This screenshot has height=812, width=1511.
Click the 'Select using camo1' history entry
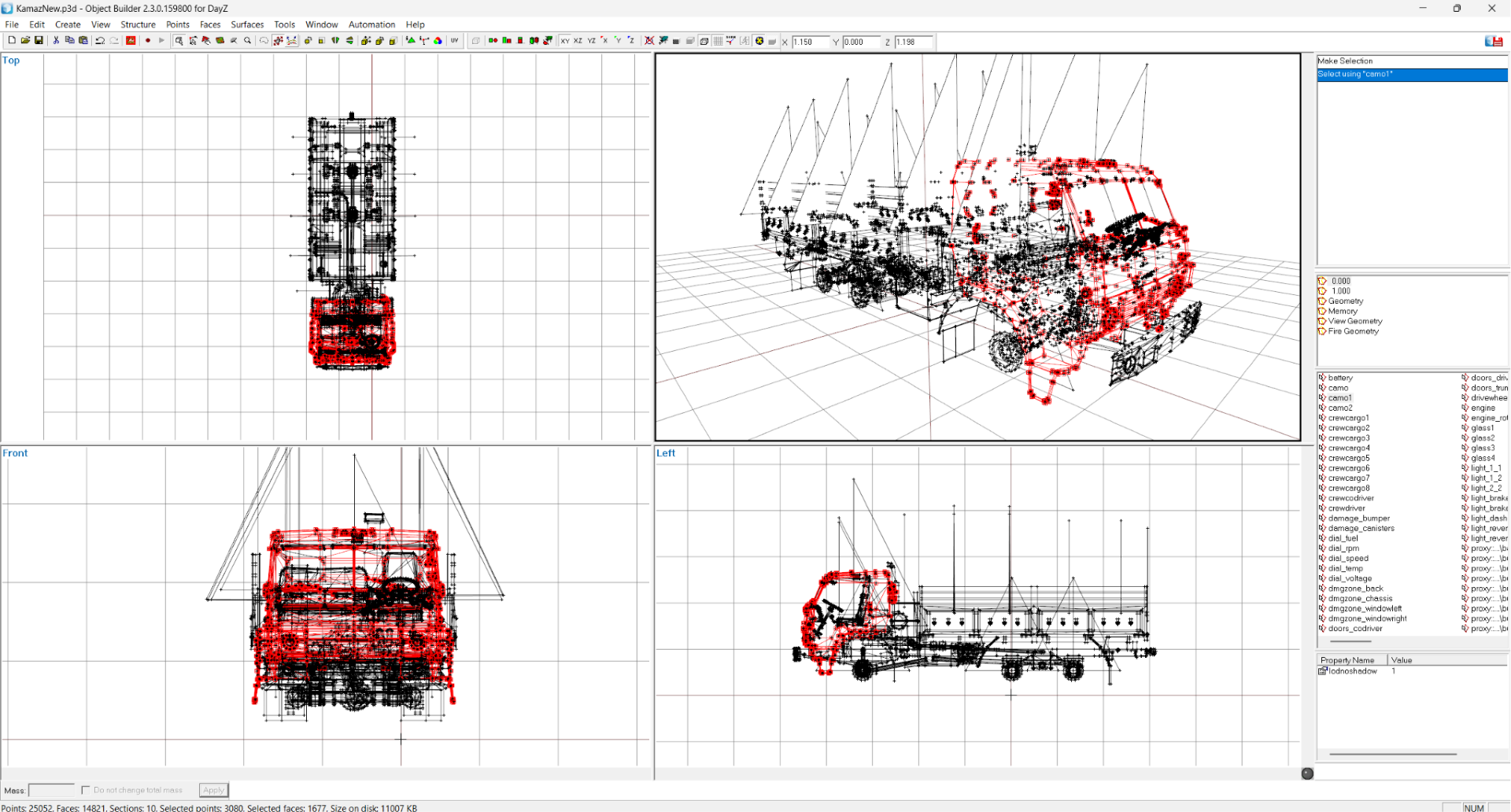[x=1412, y=74]
